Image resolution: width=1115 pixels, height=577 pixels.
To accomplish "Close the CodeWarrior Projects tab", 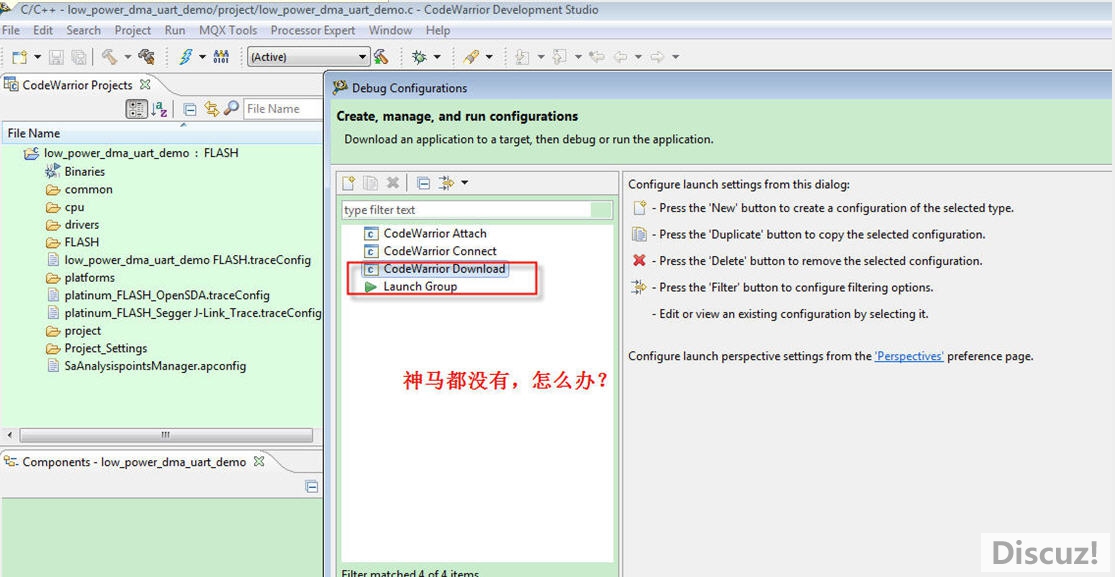I will coord(145,84).
